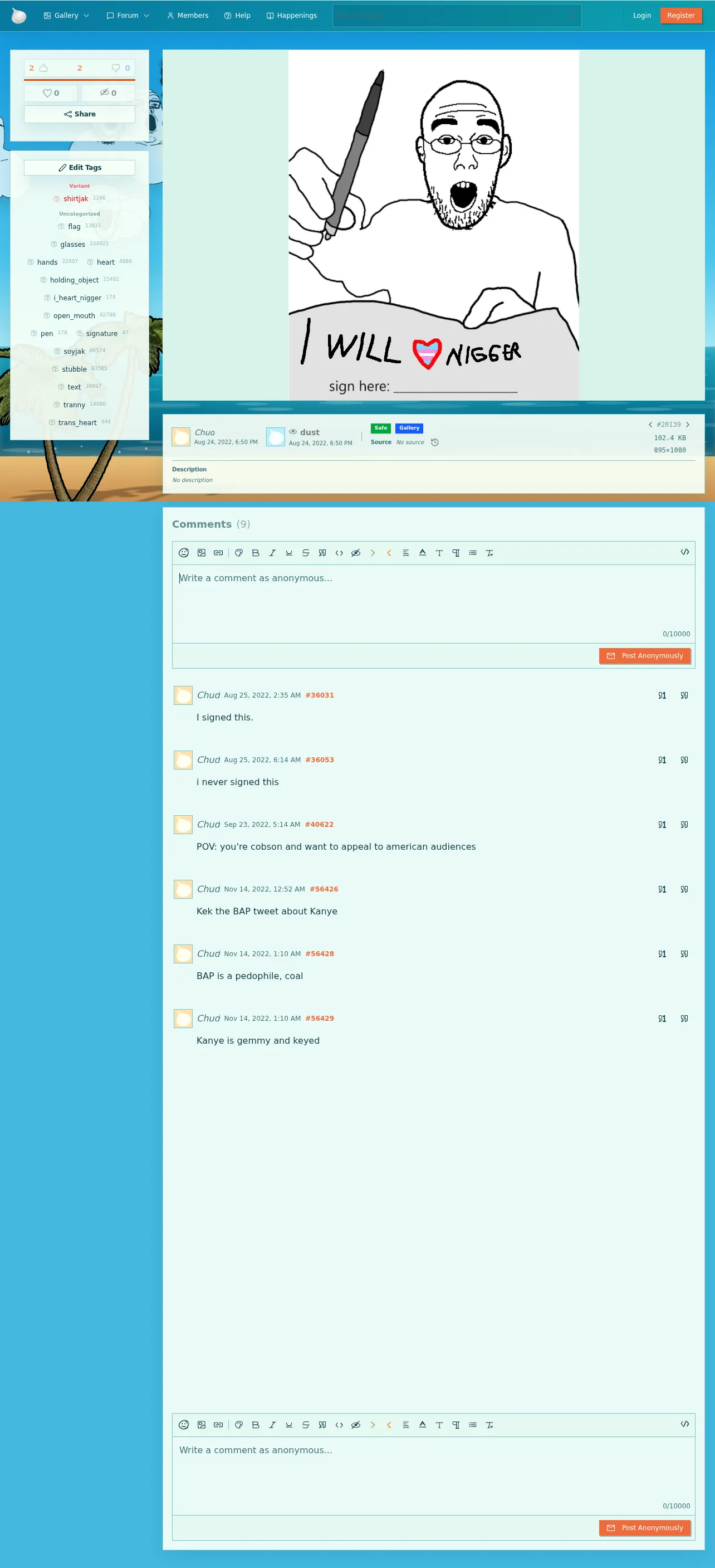Image resolution: width=715 pixels, height=1568 pixels.
Task: Filter by the green Safe badge
Action: click(381, 428)
